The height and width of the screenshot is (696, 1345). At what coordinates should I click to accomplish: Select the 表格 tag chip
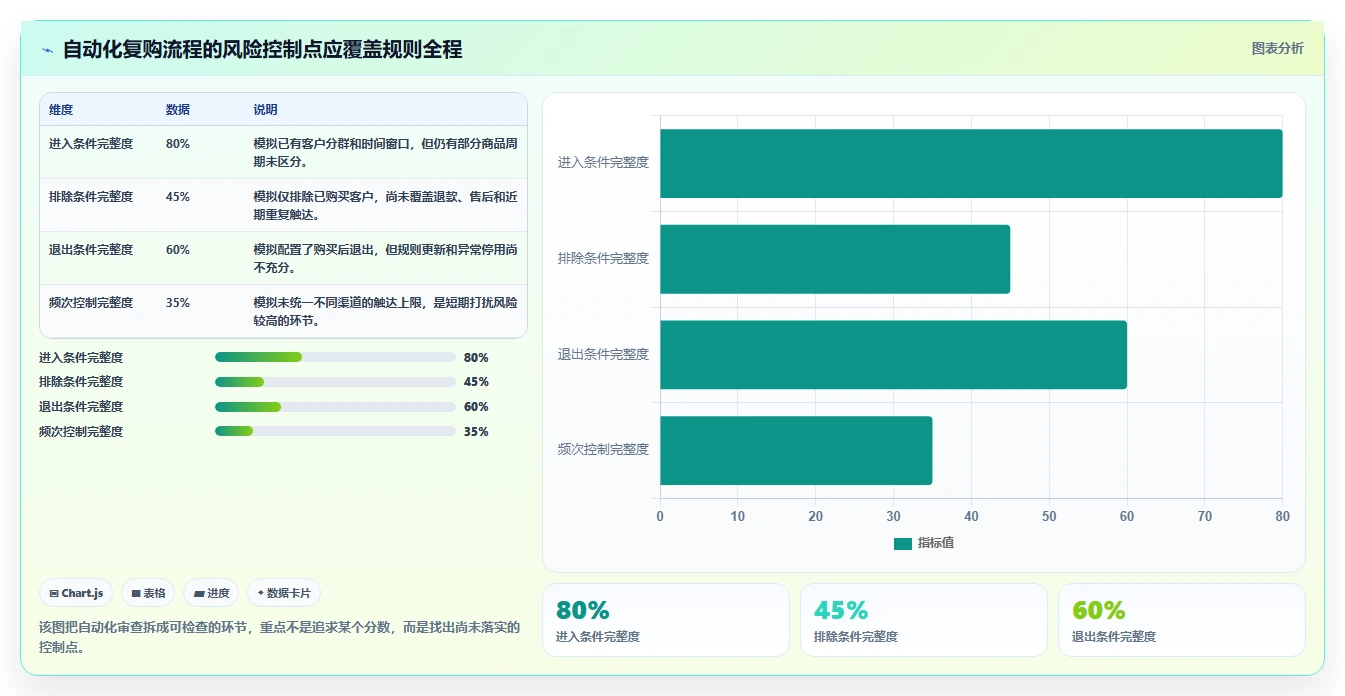(148, 593)
